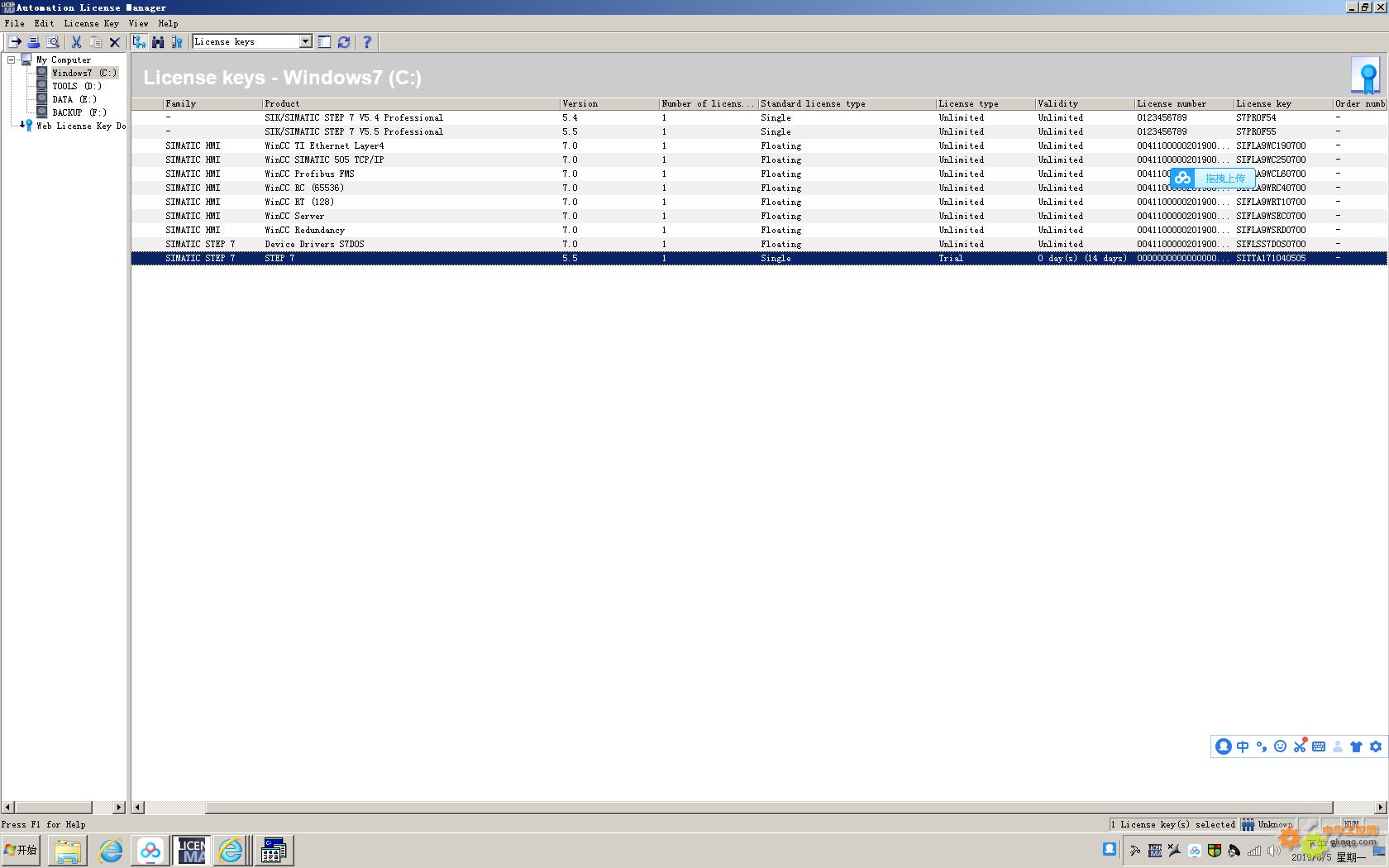Click the license ribbon icon in the header
This screenshot has height=868, width=1389.
1367,76
